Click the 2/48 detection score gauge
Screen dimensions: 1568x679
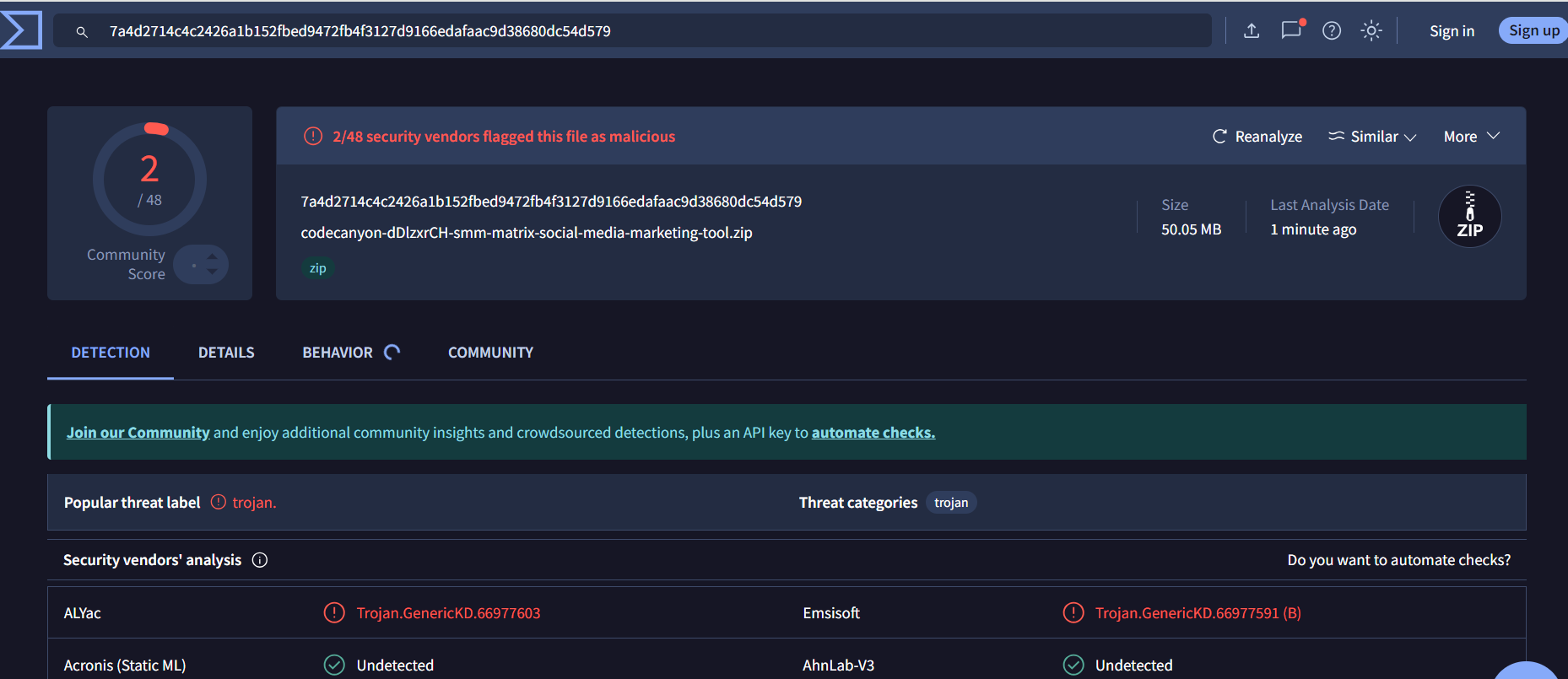[x=149, y=180]
